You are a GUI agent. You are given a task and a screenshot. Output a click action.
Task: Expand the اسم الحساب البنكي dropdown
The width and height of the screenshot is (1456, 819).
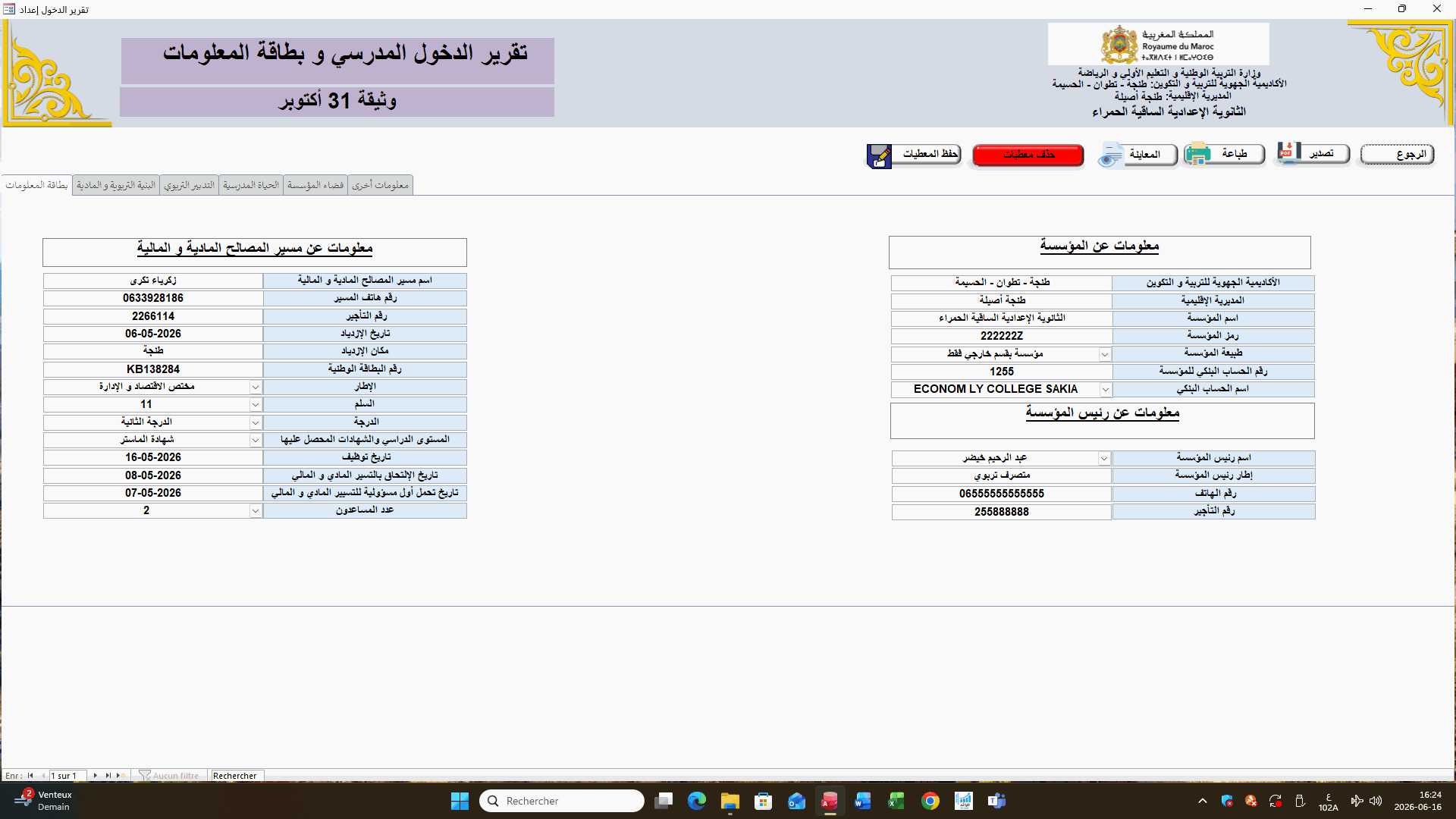1105,390
